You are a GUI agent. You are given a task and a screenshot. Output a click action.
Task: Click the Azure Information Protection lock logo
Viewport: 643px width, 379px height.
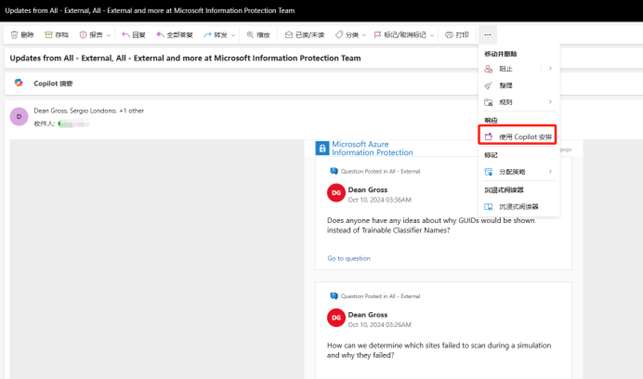pyautogui.click(x=322, y=148)
